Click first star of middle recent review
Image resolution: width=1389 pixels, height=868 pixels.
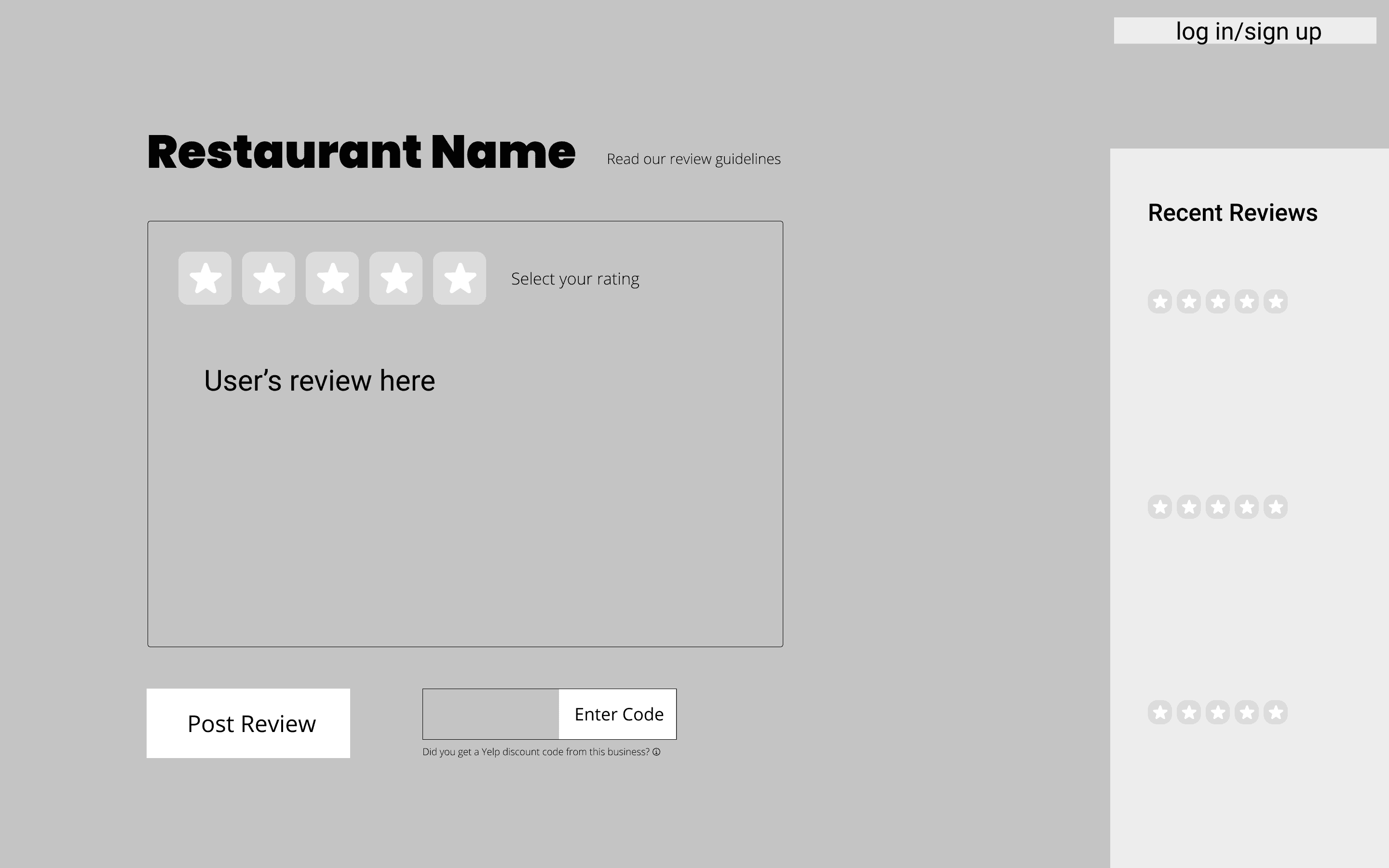point(1160,507)
